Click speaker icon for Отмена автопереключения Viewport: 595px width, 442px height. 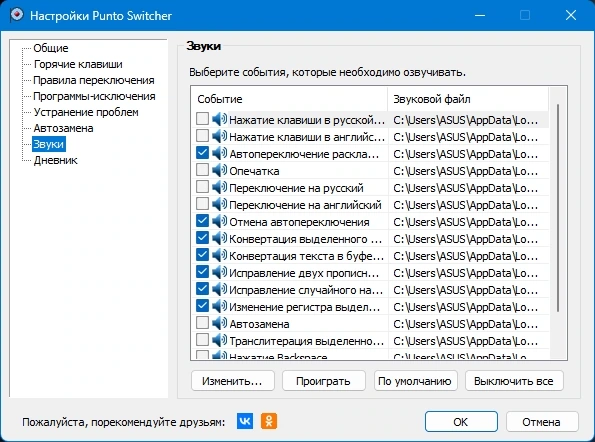click(219, 221)
